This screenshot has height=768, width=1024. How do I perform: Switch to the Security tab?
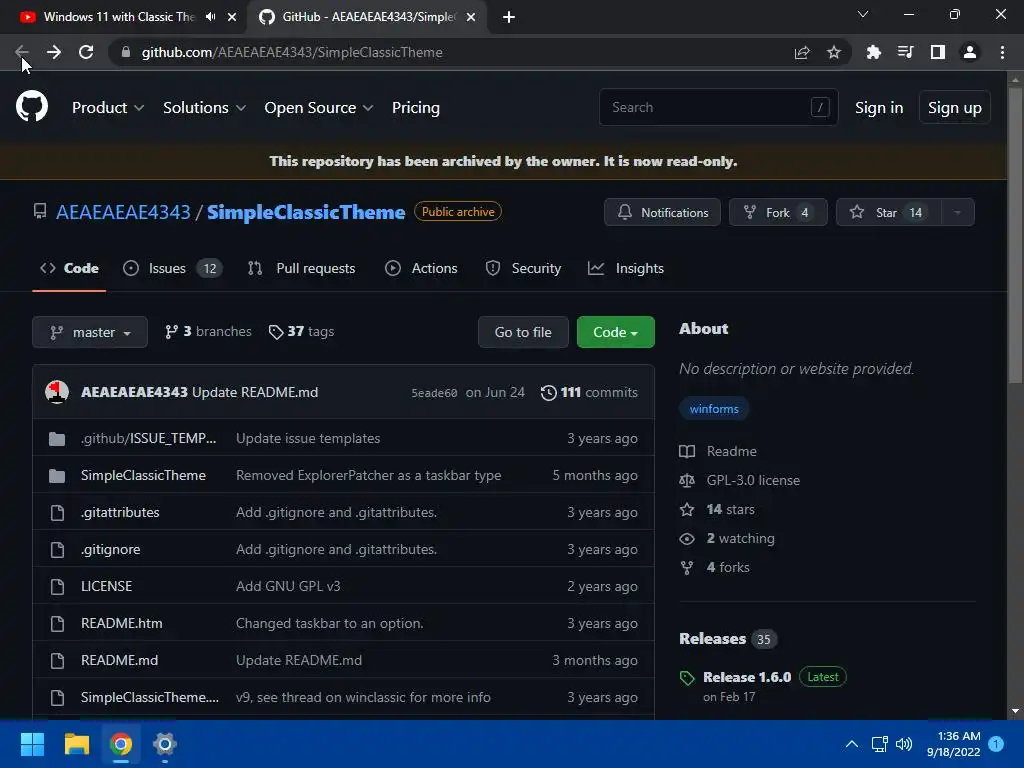(x=523, y=268)
